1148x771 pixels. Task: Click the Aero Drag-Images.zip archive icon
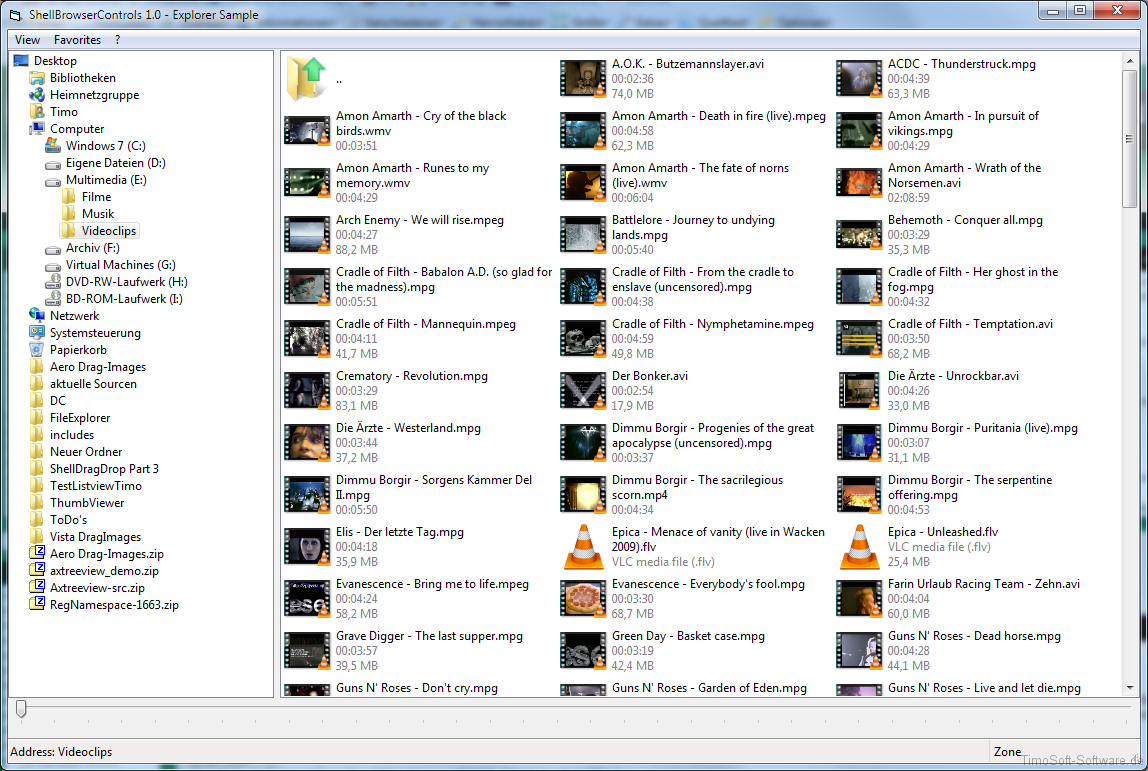pyautogui.click(x=37, y=554)
